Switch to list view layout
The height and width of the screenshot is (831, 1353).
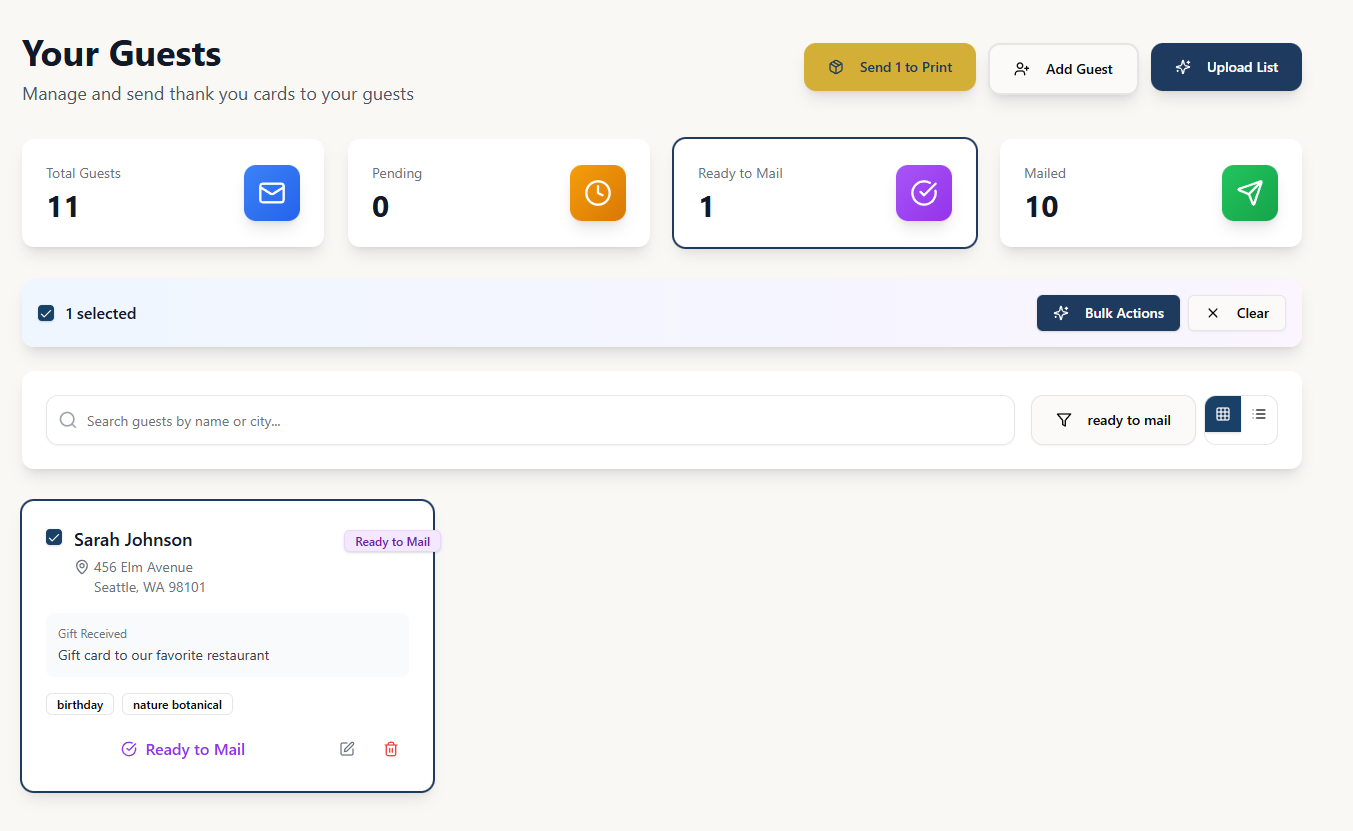pos(1259,414)
